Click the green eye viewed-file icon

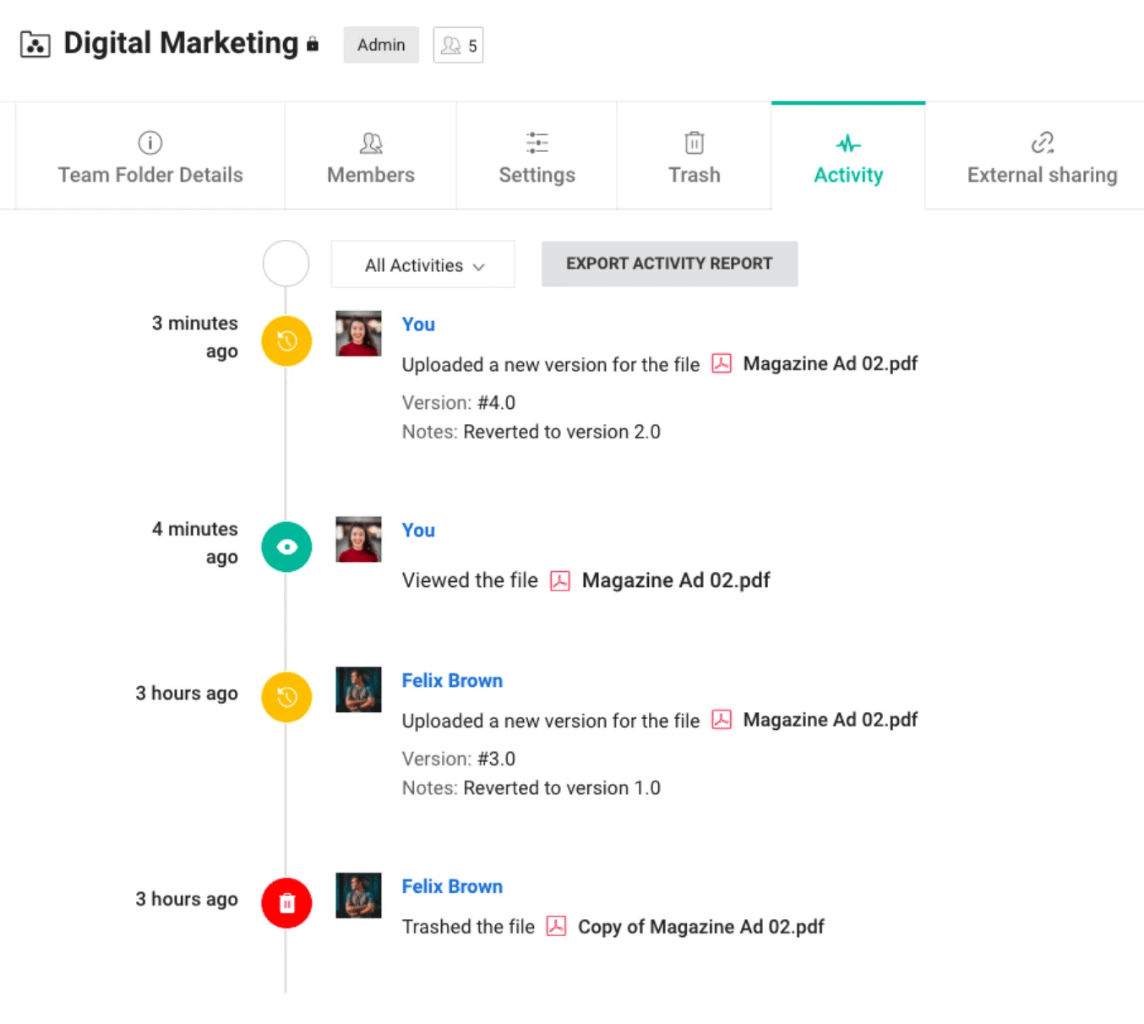pos(287,547)
